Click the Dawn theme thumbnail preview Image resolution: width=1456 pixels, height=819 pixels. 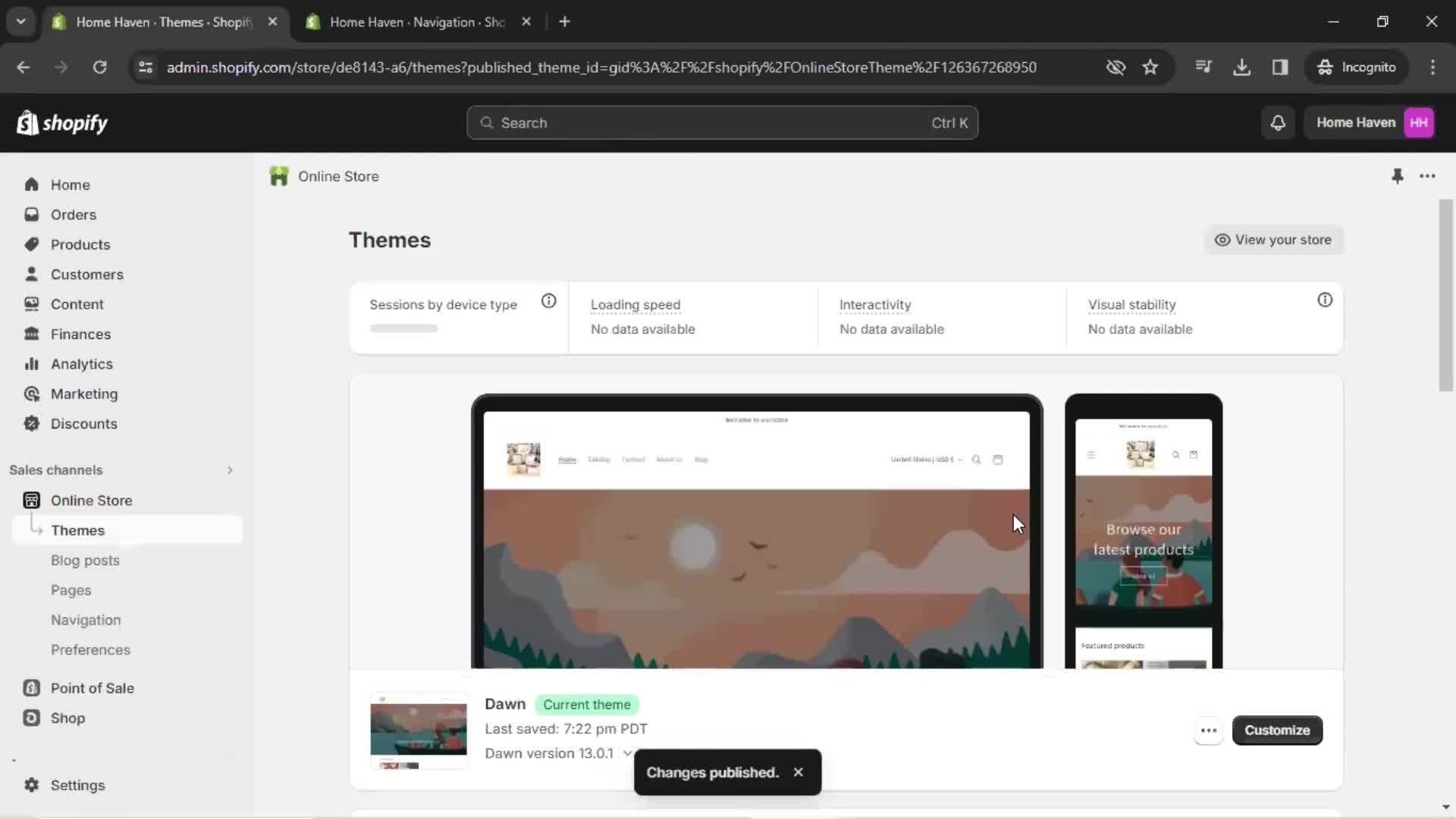tap(418, 730)
